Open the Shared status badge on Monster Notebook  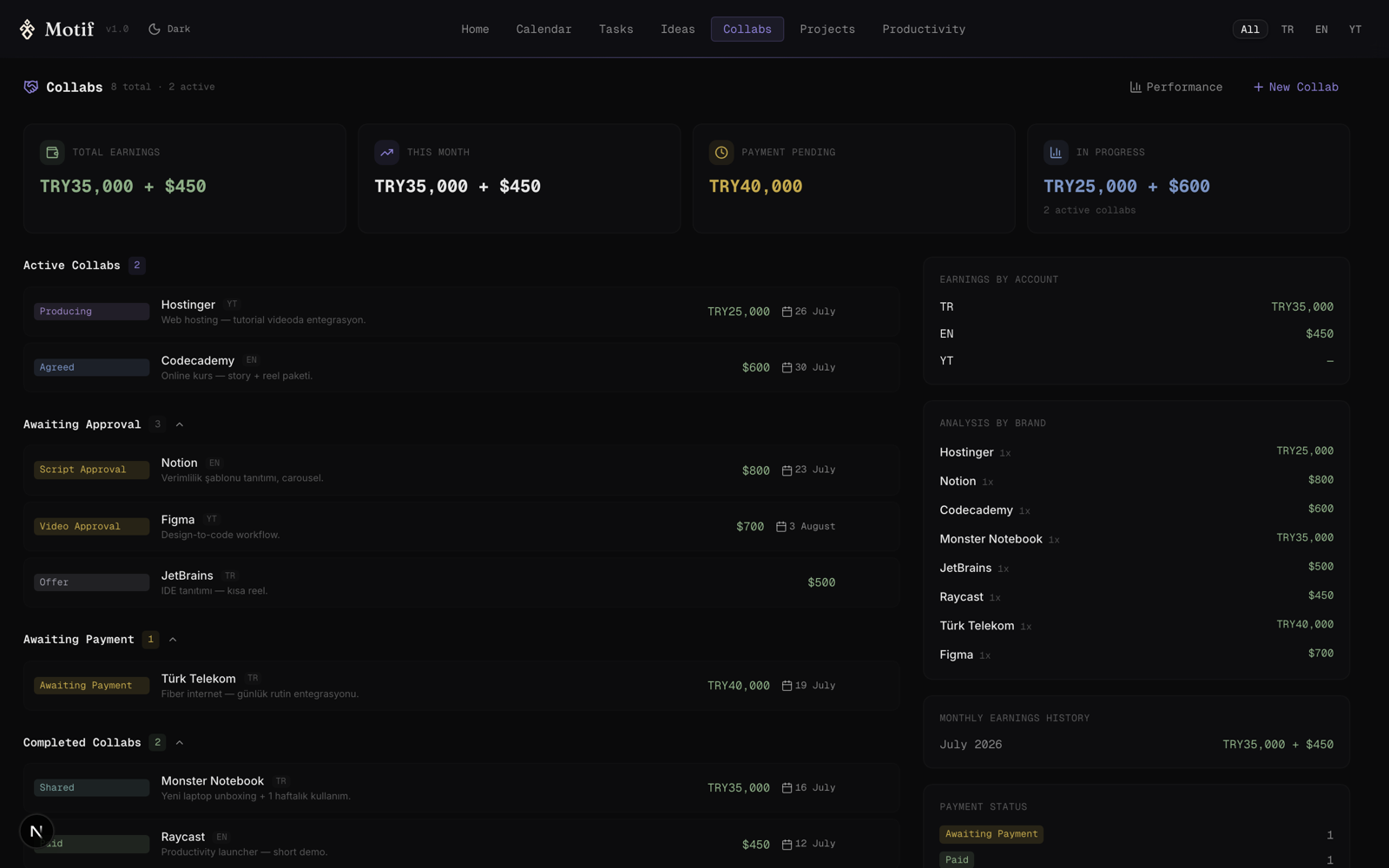pos(91,788)
